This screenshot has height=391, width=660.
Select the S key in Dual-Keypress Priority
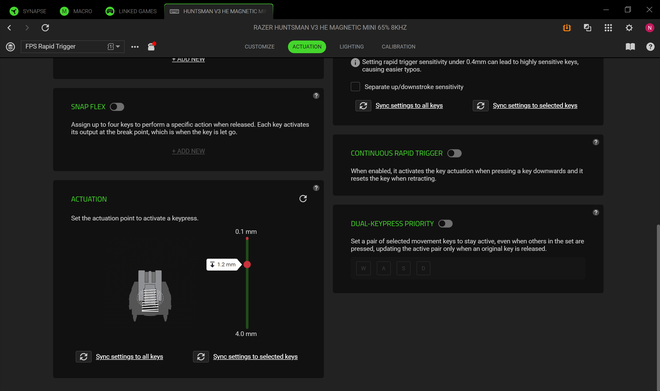(x=403, y=268)
